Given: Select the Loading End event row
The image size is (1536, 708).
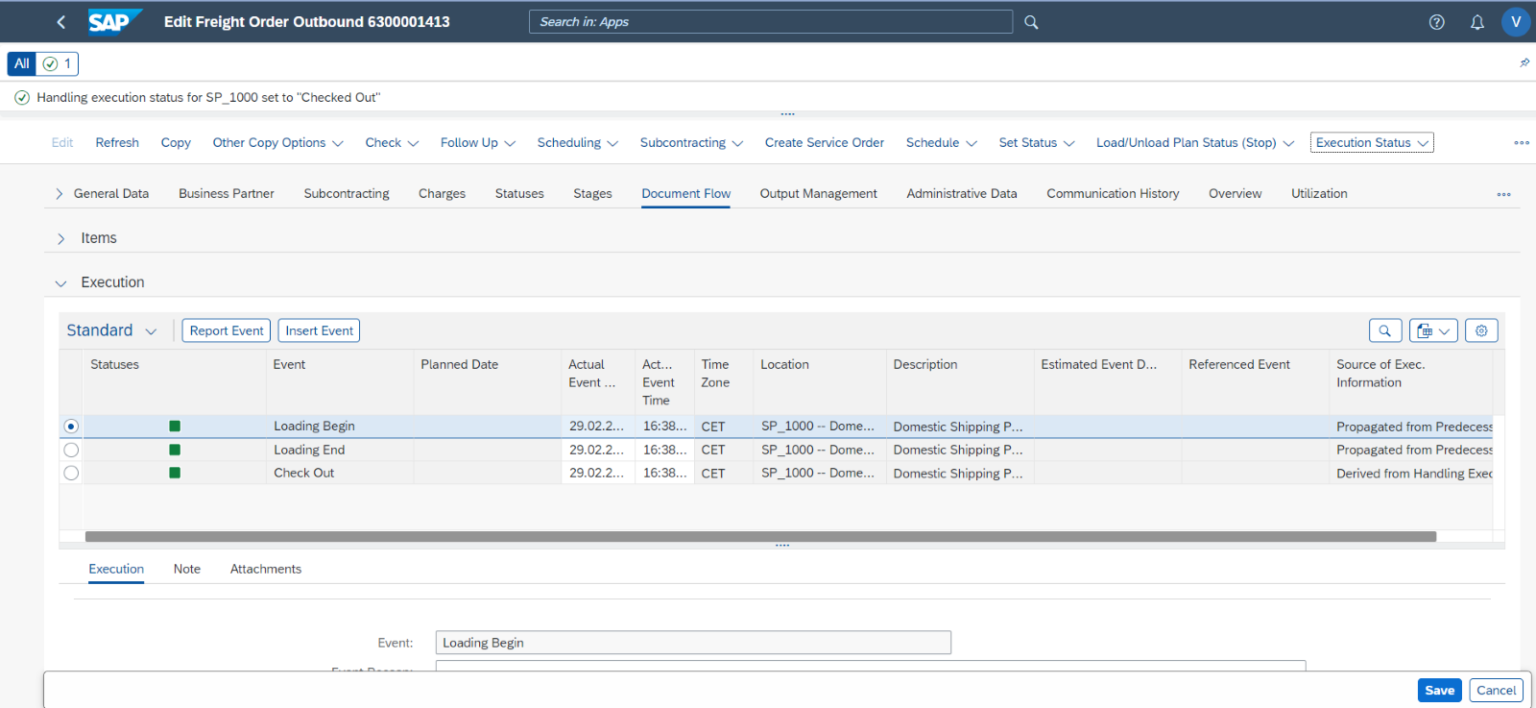Looking at the screenshot, I should [x=71, y=449].
